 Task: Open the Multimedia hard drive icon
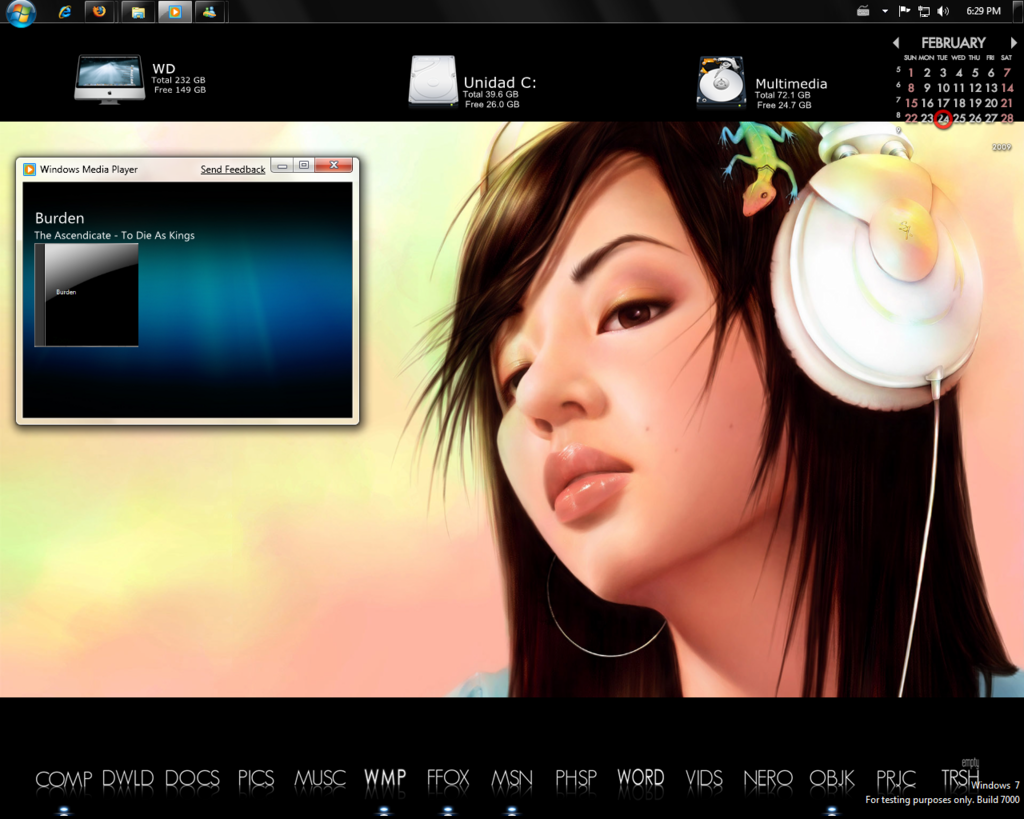pos(721,82)
